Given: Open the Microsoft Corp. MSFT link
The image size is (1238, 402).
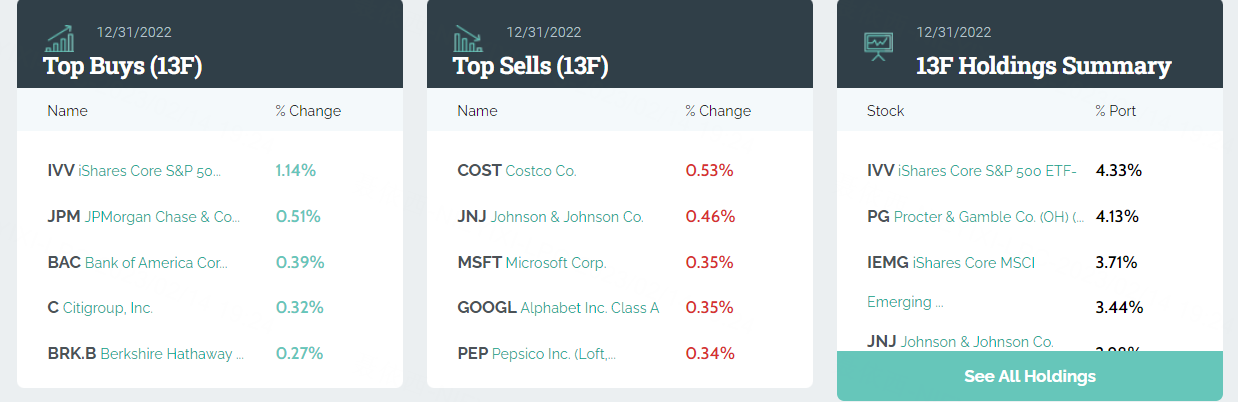Looking at the screenshot, I should tap(531, 262).
